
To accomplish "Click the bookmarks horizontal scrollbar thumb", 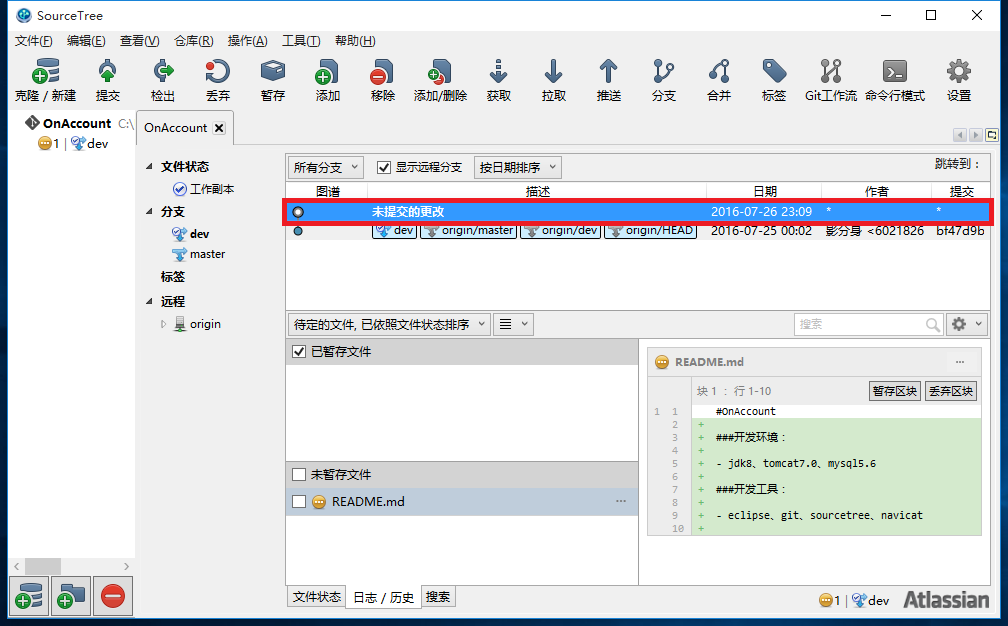I will coord(42,566).
